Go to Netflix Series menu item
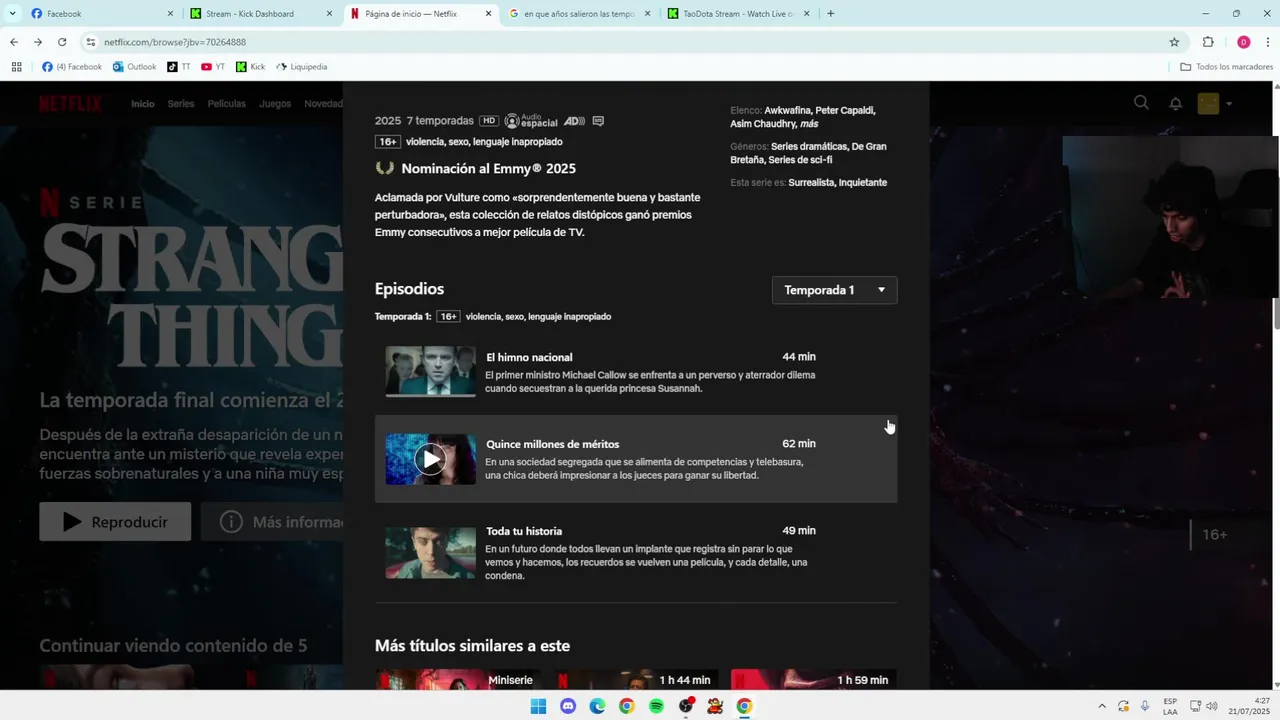The width and height of the screenshot is (1280, 720). 181,104
